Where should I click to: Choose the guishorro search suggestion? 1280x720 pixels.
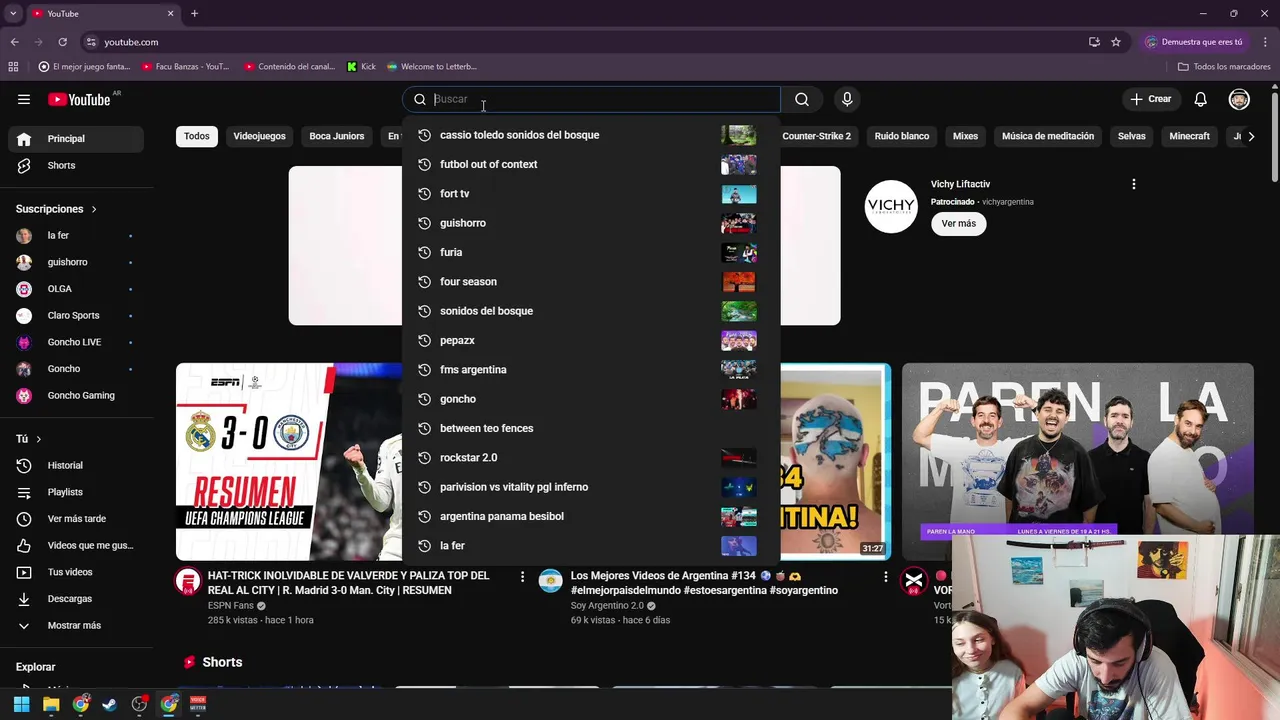coord(591,223)
